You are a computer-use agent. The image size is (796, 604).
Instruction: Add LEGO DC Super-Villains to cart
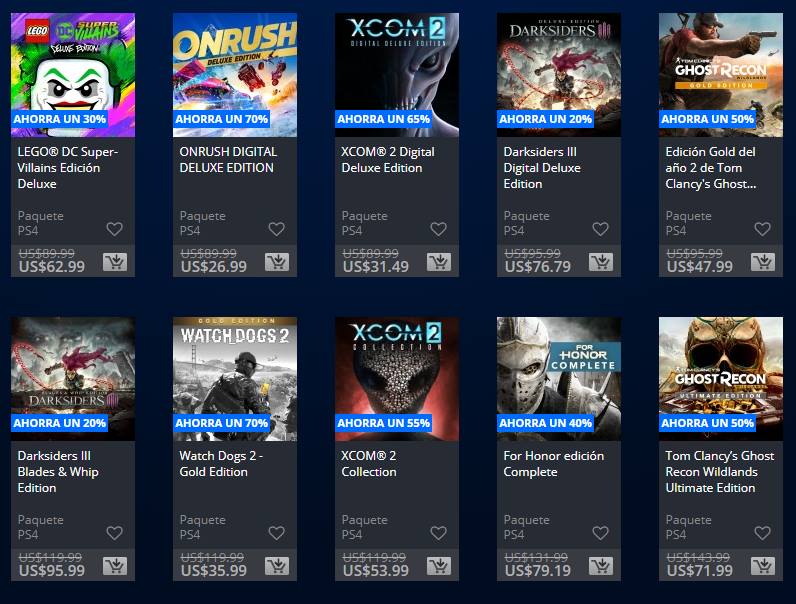tap(115, 262)
